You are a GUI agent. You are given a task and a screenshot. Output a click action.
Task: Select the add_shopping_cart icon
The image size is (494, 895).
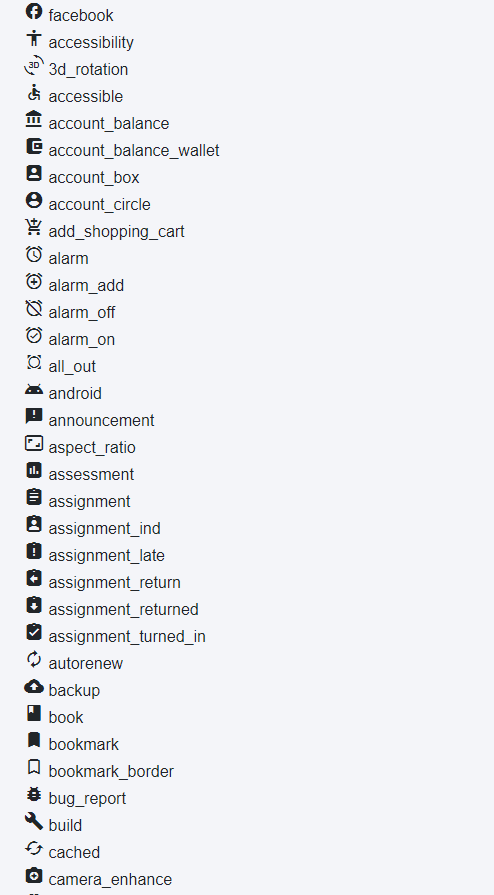(x=34, y=227)
